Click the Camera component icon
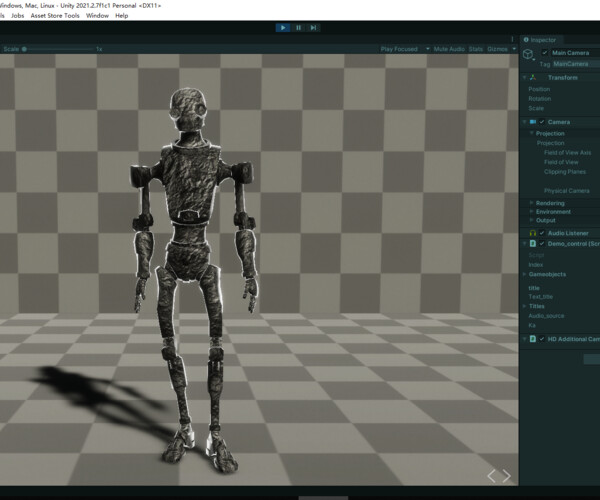Screen dimensions: 600x500 [x=533, y=122]
